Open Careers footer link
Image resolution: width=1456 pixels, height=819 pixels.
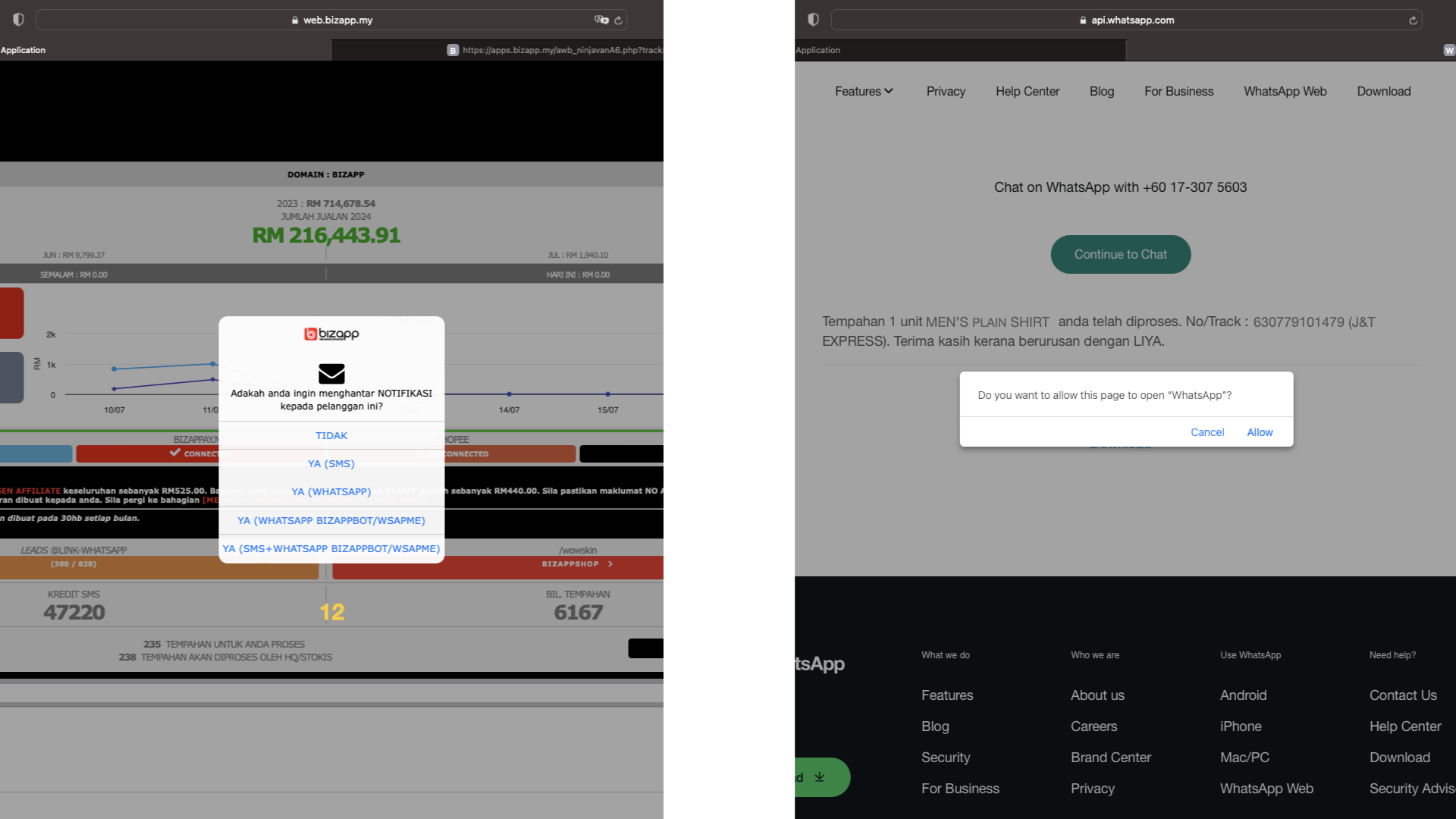[1094, 726]
